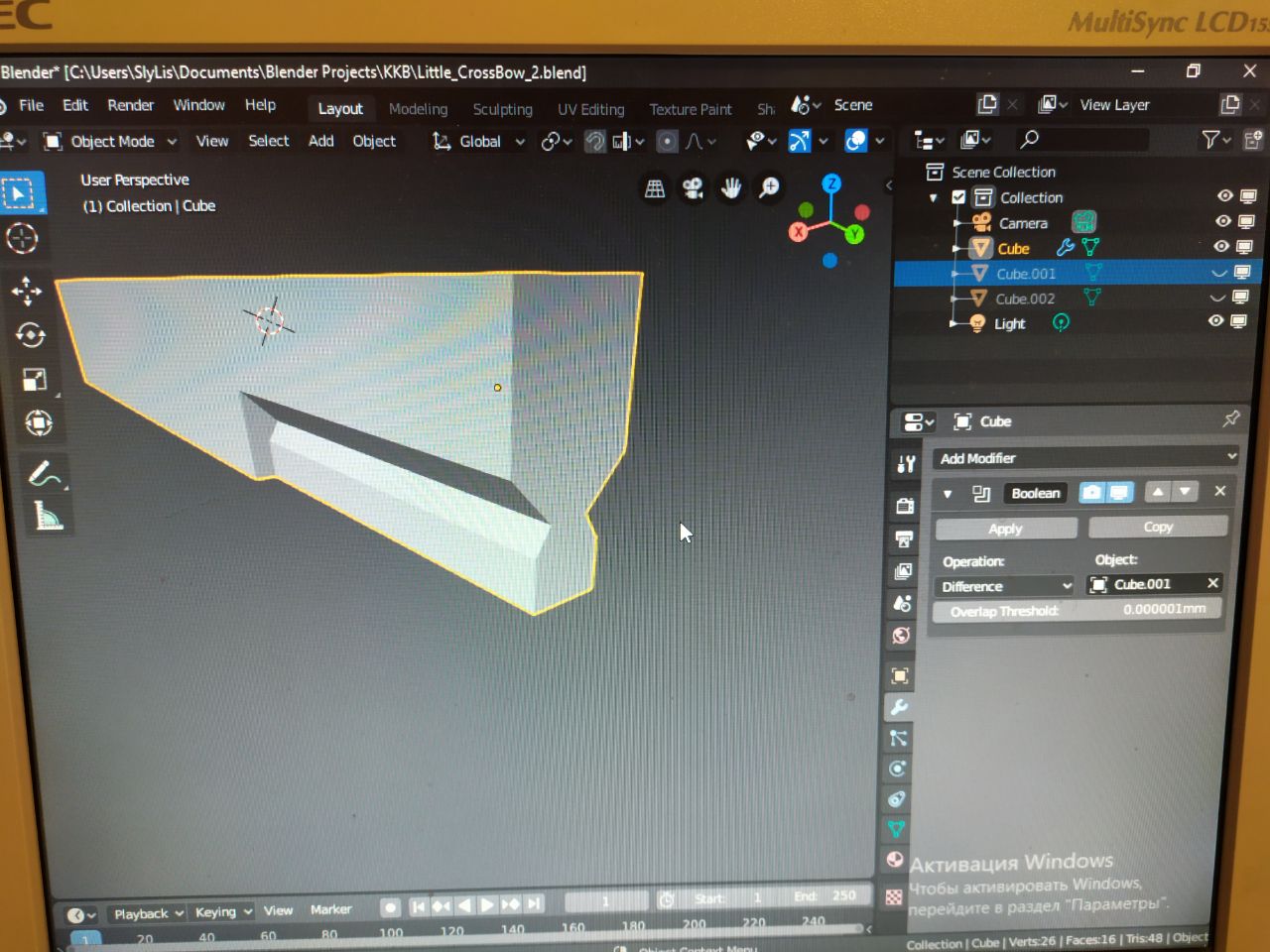Select the Cursor tool
1270x952 pixels.
pyautogui.click(x=22, y=238)
